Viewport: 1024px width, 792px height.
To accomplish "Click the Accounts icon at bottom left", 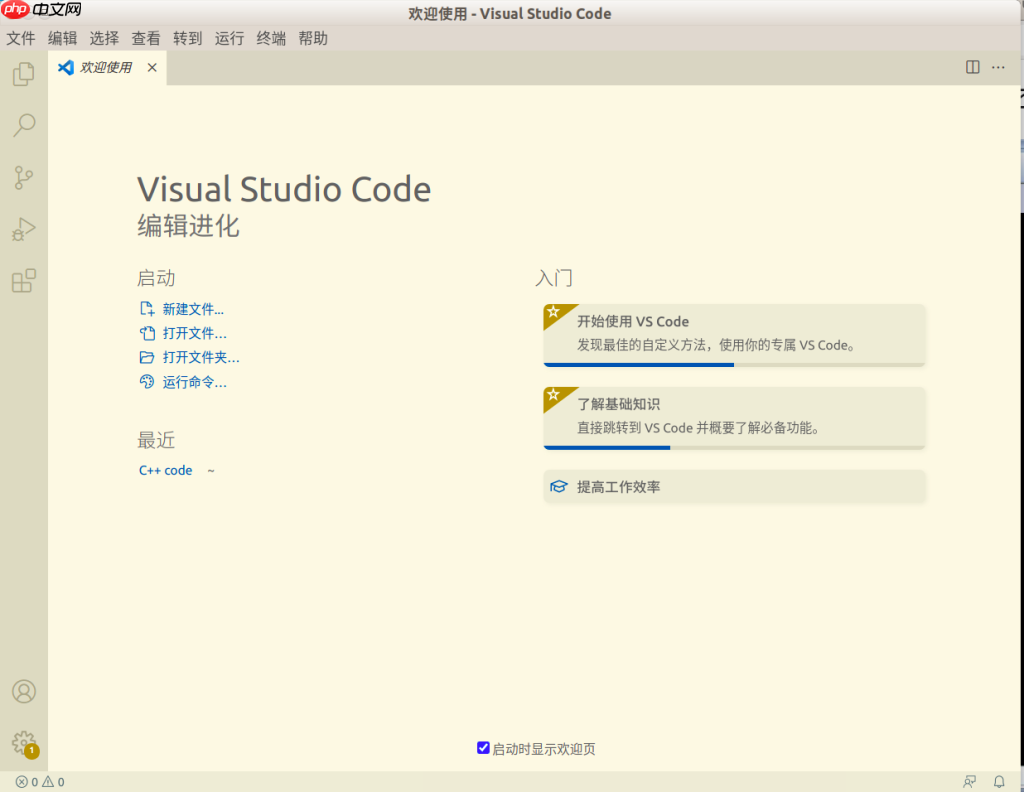I will 23,691.
